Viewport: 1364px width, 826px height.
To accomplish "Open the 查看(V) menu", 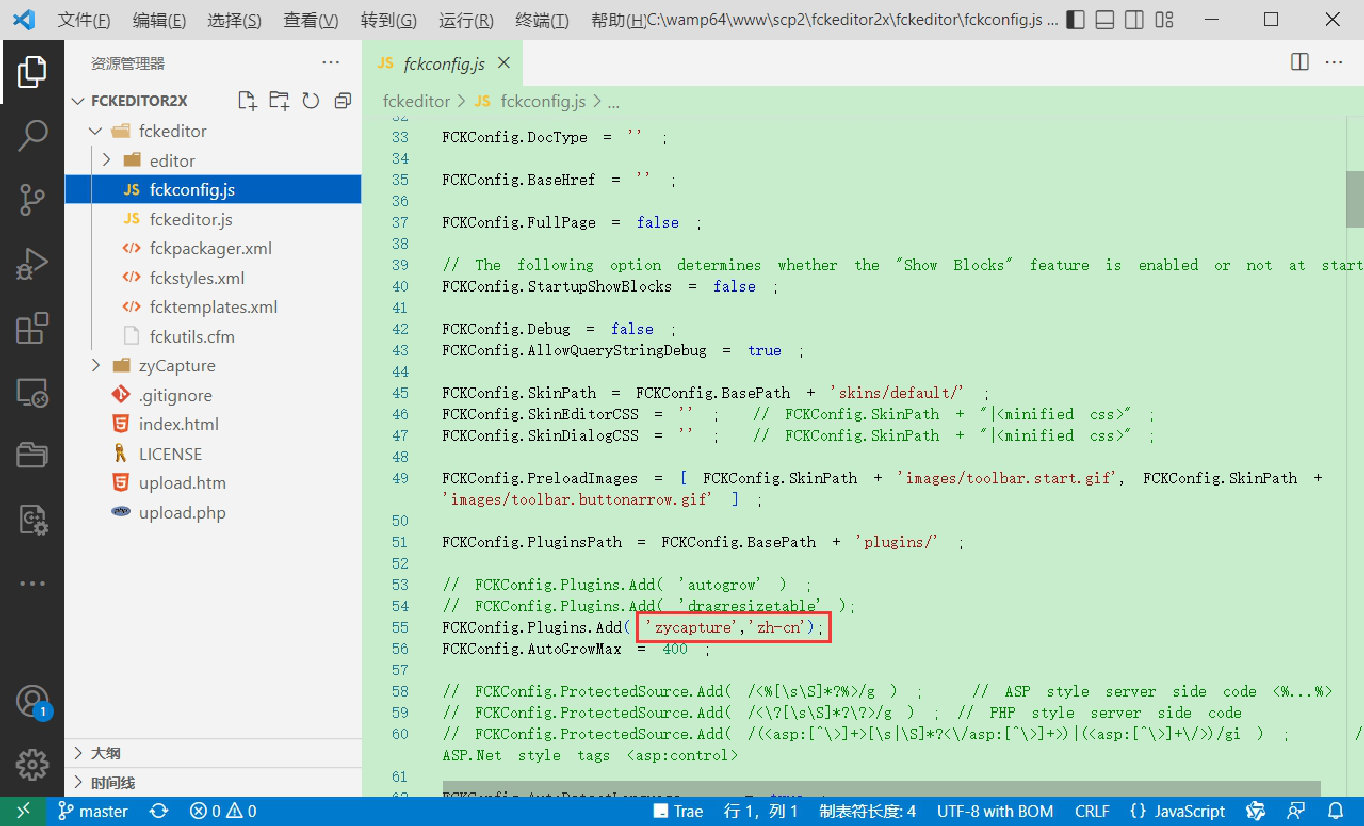I will (x=311, y=20).
